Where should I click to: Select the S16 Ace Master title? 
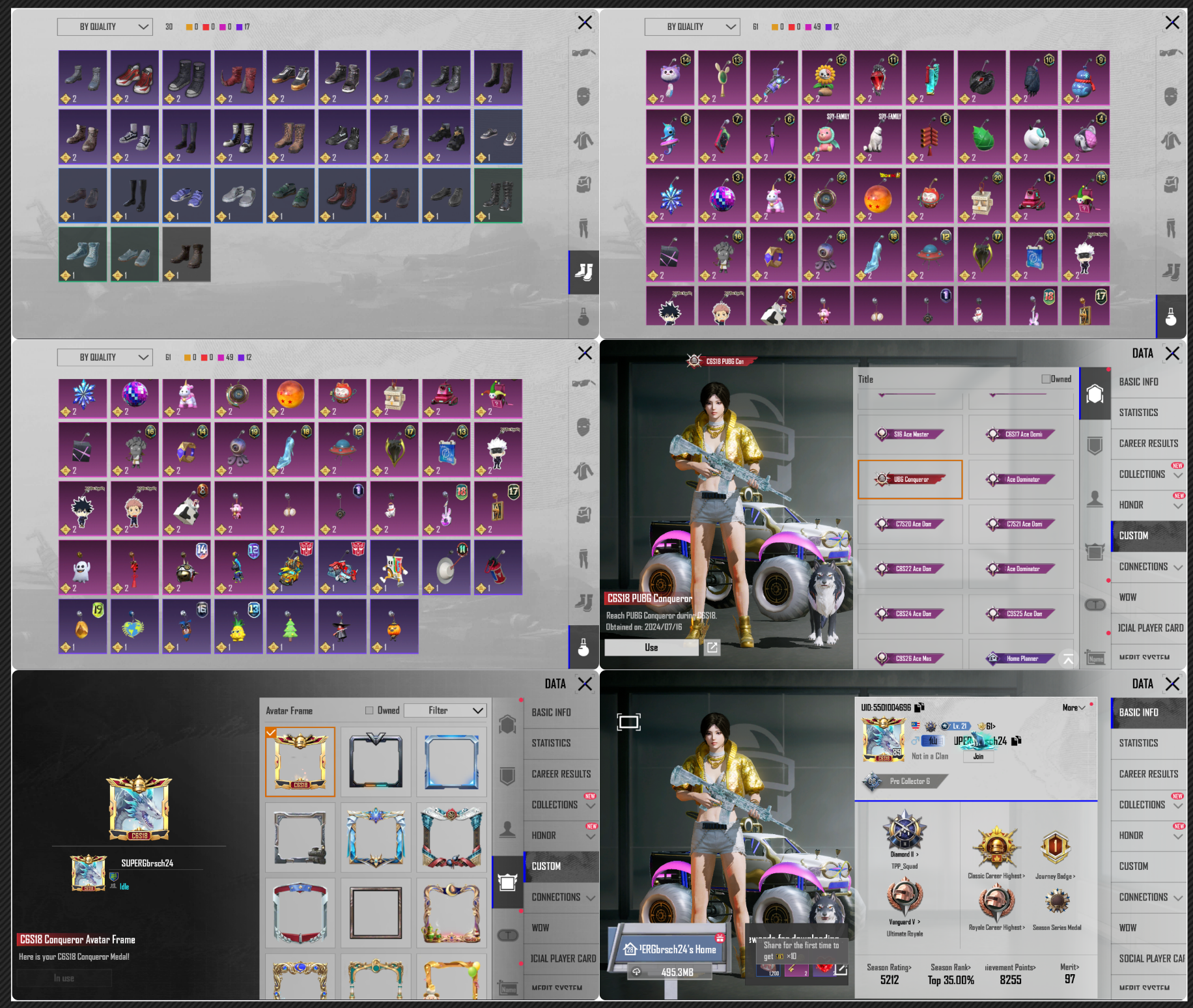[910, 434]
